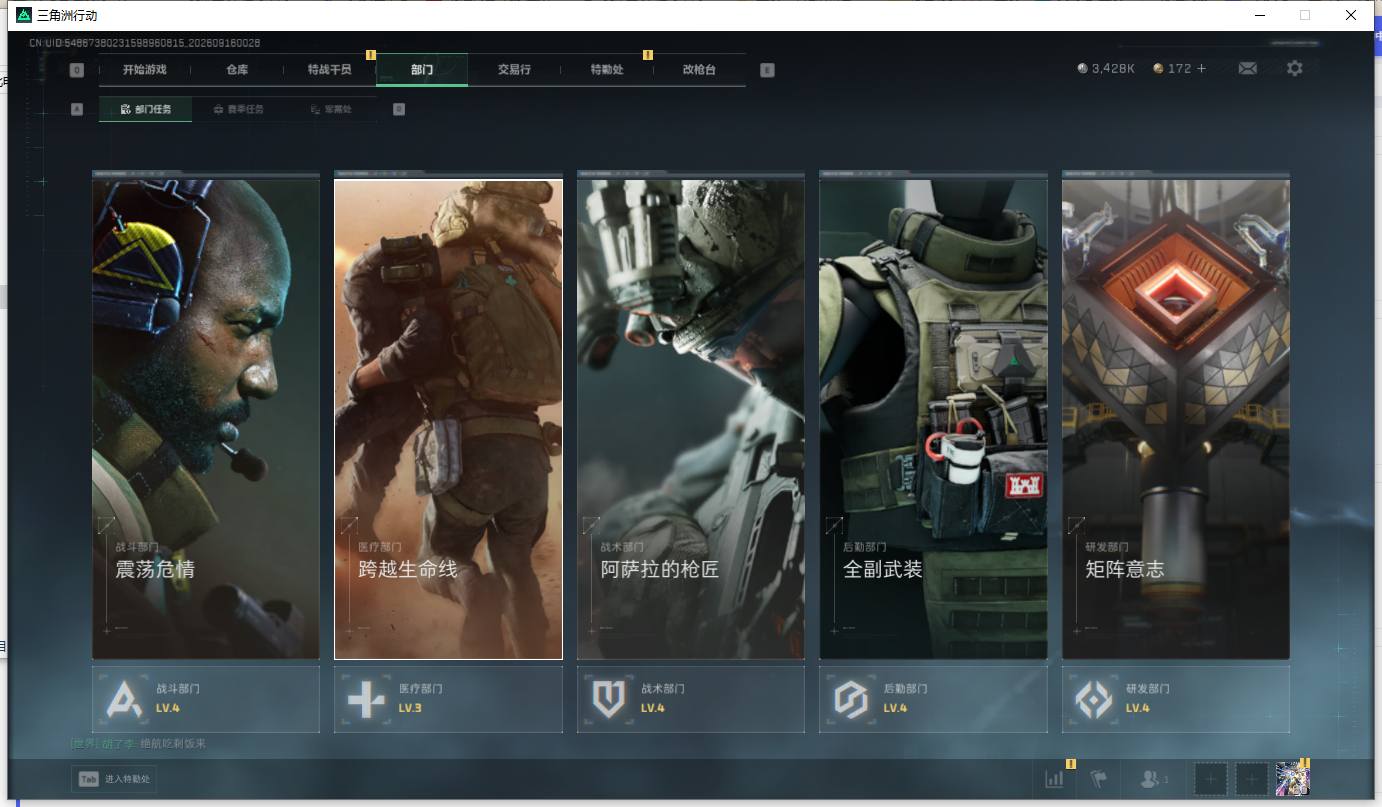Image resolution: width=1382 pixels, height=807 pixels.
Task: Click the 172 gold currency icon
Action: pos(1158,69)
